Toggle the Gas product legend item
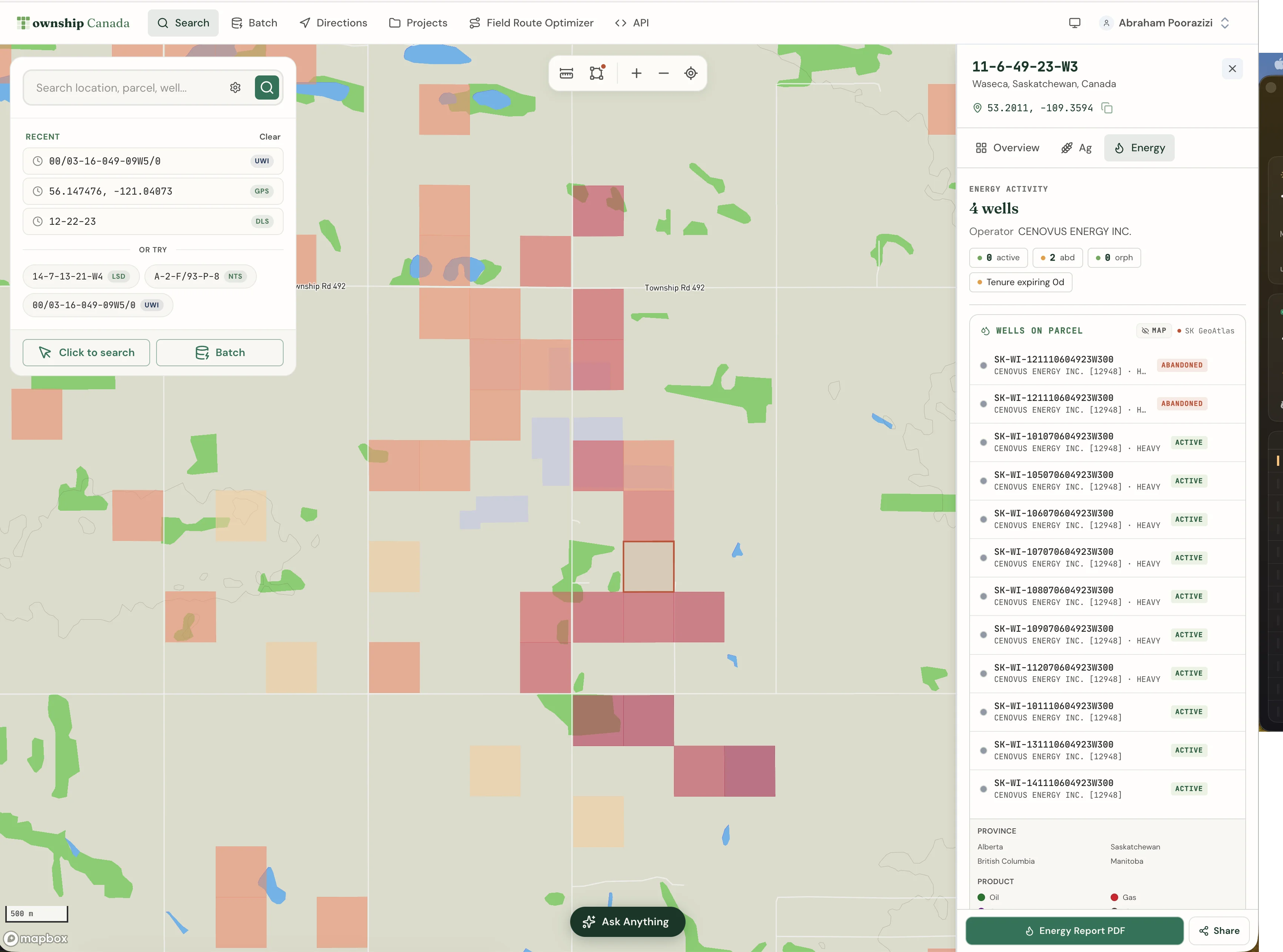1283x952 pixels. coord(1123,897)
